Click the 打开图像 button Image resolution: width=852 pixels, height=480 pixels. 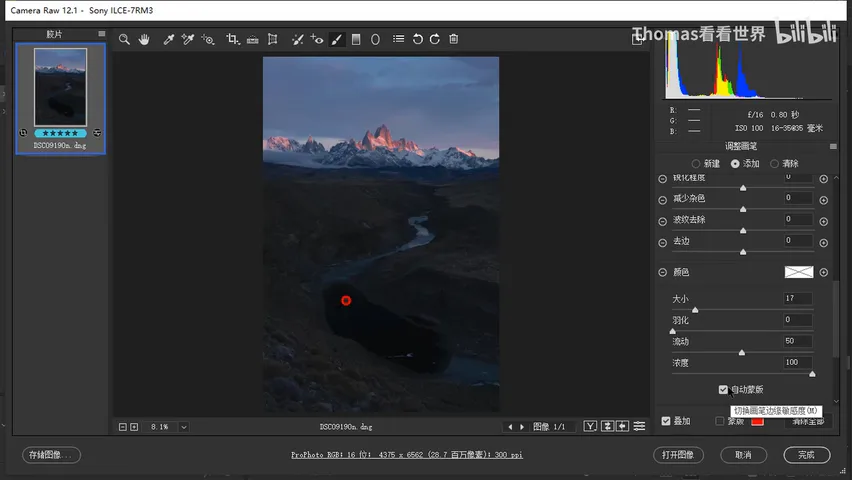point(678,455)
